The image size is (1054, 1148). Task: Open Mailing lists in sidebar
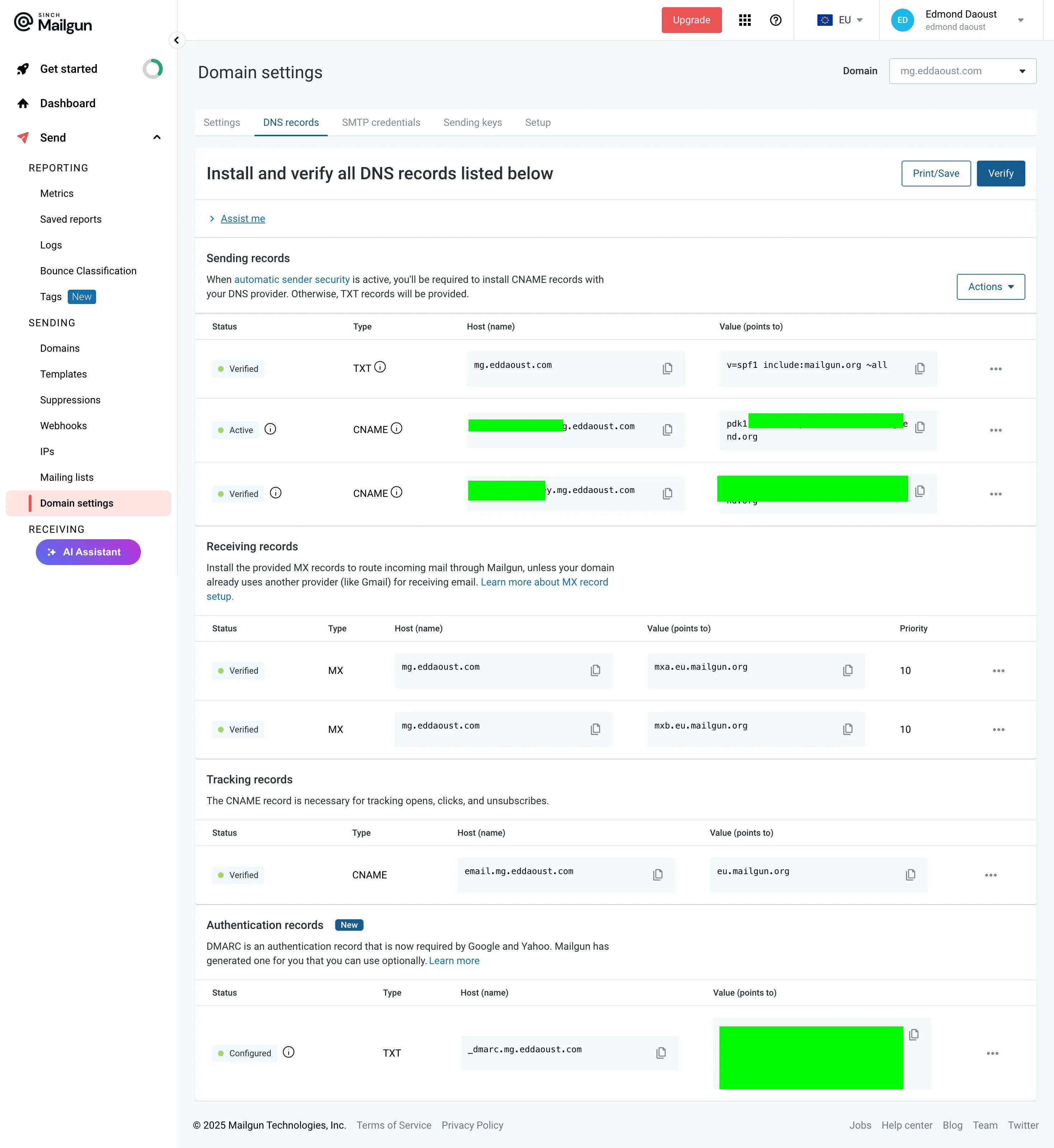[x=67, y=477]
